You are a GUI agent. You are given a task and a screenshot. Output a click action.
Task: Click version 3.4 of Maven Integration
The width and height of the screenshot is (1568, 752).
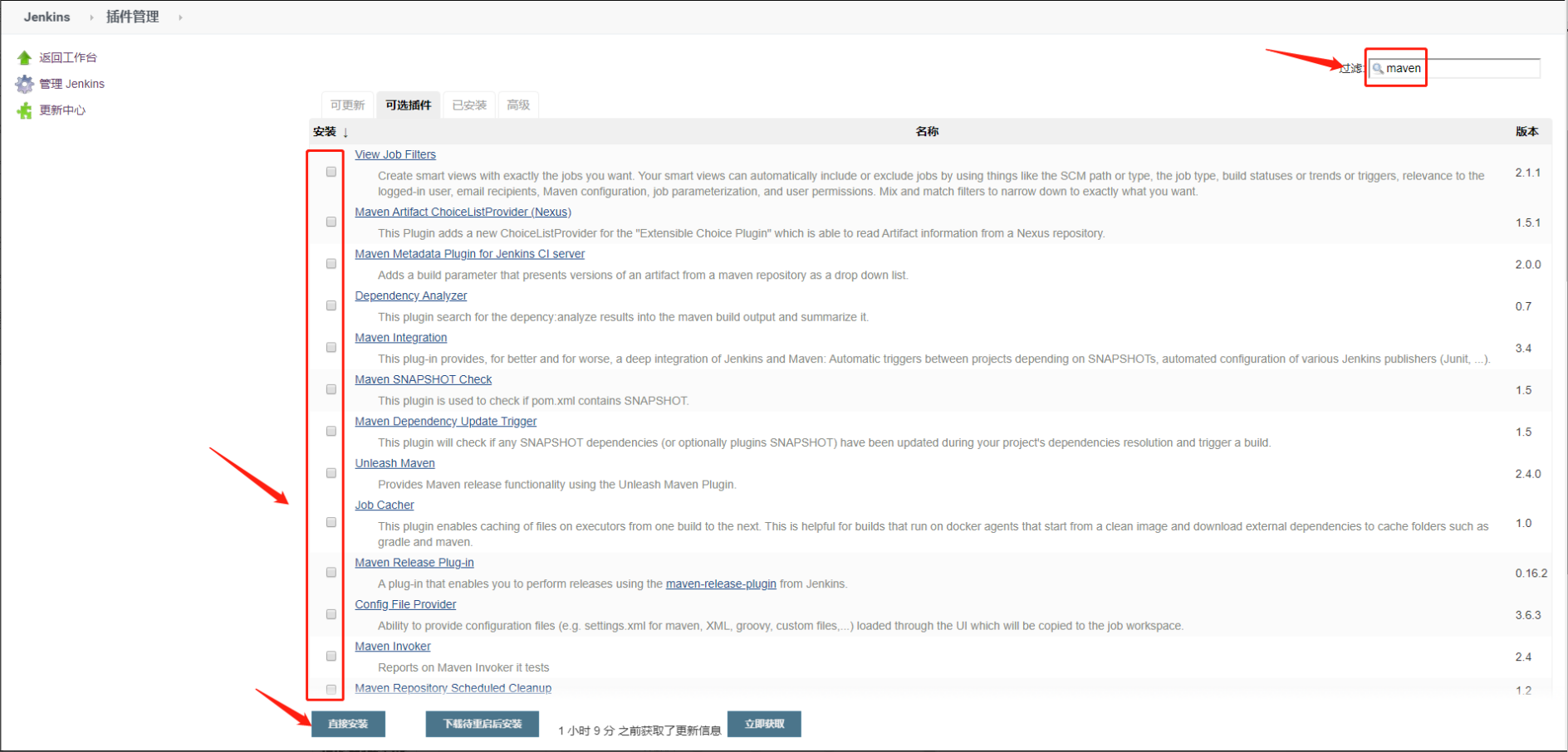tap(1523, 348)
